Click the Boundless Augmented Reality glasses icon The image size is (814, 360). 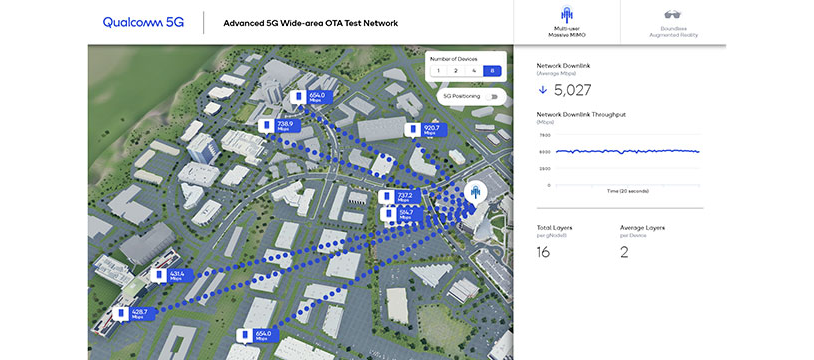tap(673, 15)
